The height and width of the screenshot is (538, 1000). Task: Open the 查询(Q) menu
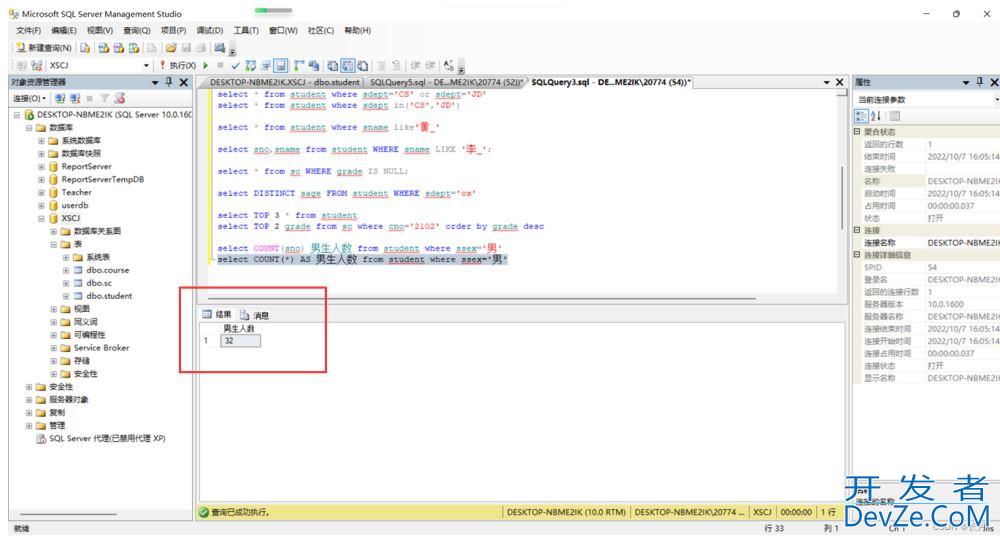click(x=136, y=31)
